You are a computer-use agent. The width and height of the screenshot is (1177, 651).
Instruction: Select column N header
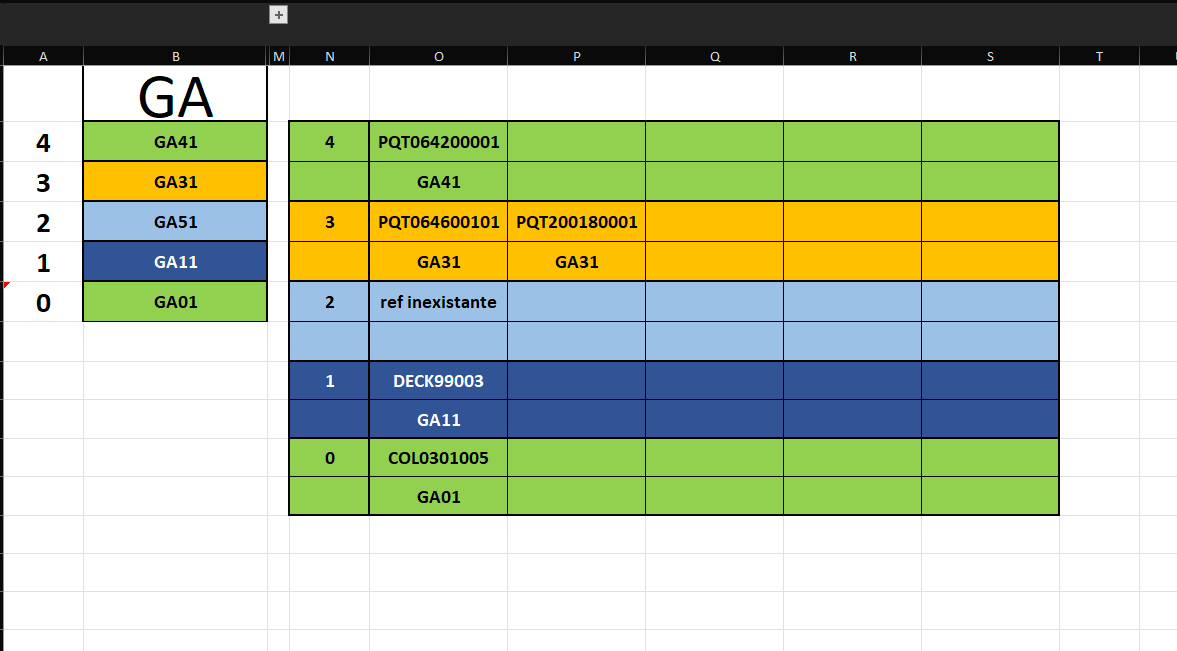tap(330, 56)
